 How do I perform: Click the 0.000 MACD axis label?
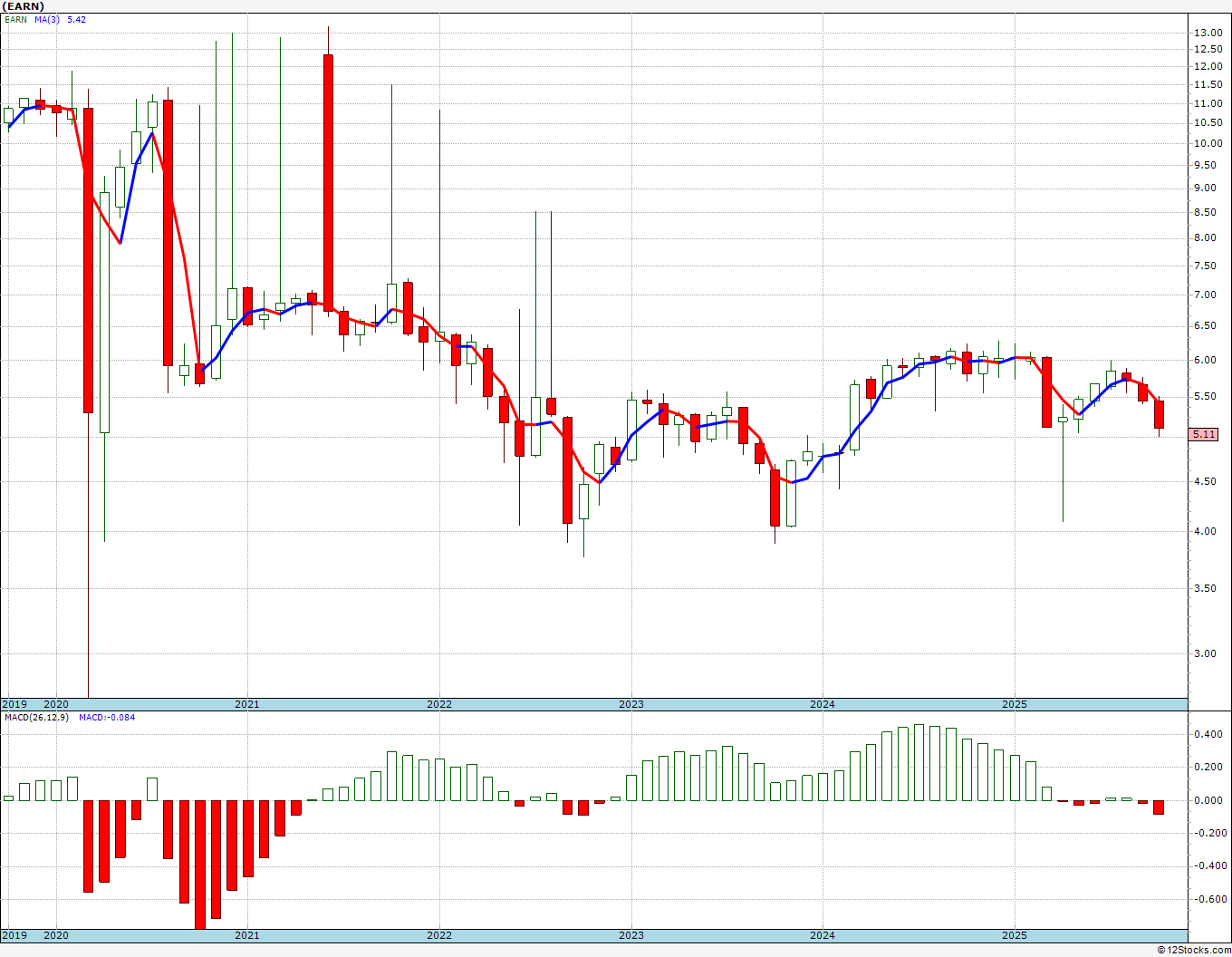coord(1208,800)
